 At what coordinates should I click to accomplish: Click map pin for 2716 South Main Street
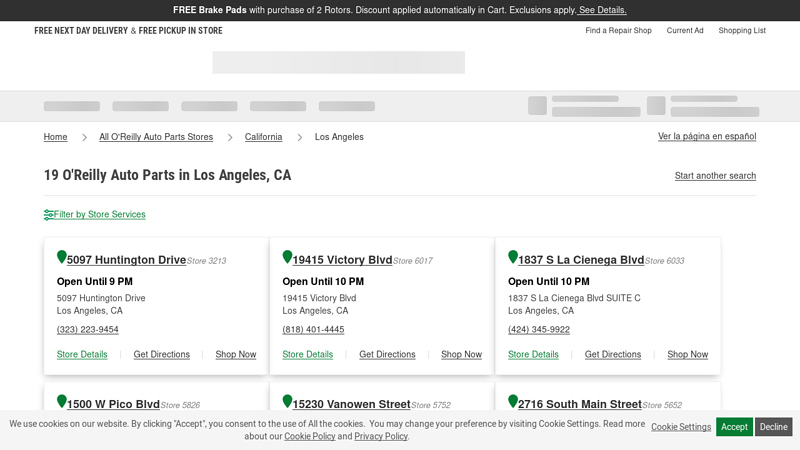513,402
